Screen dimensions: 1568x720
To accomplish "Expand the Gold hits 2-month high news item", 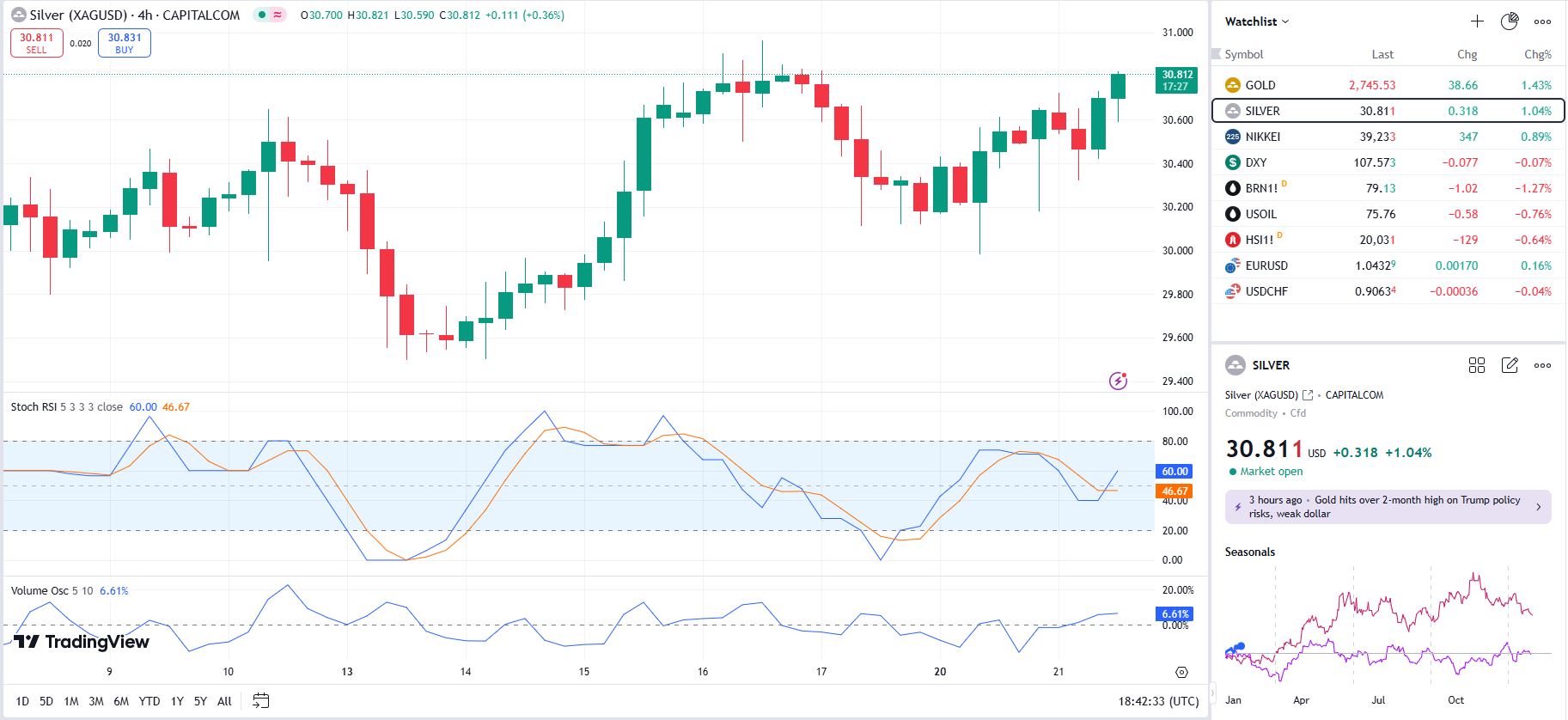I will [x=1388, y=507].
